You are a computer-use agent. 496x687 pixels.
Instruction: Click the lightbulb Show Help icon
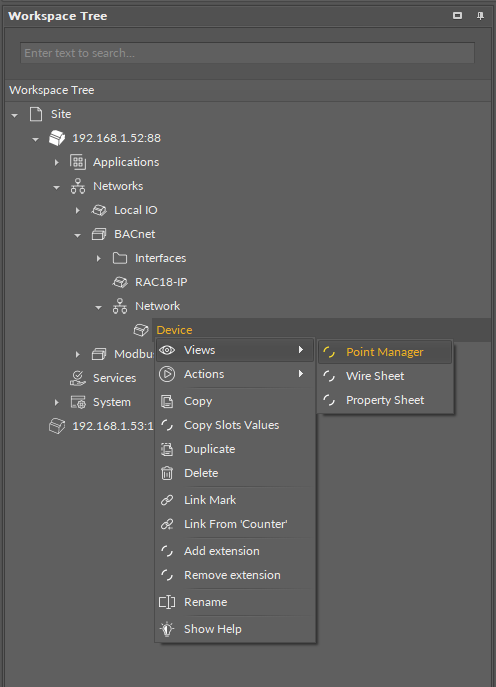pos(167,629)
